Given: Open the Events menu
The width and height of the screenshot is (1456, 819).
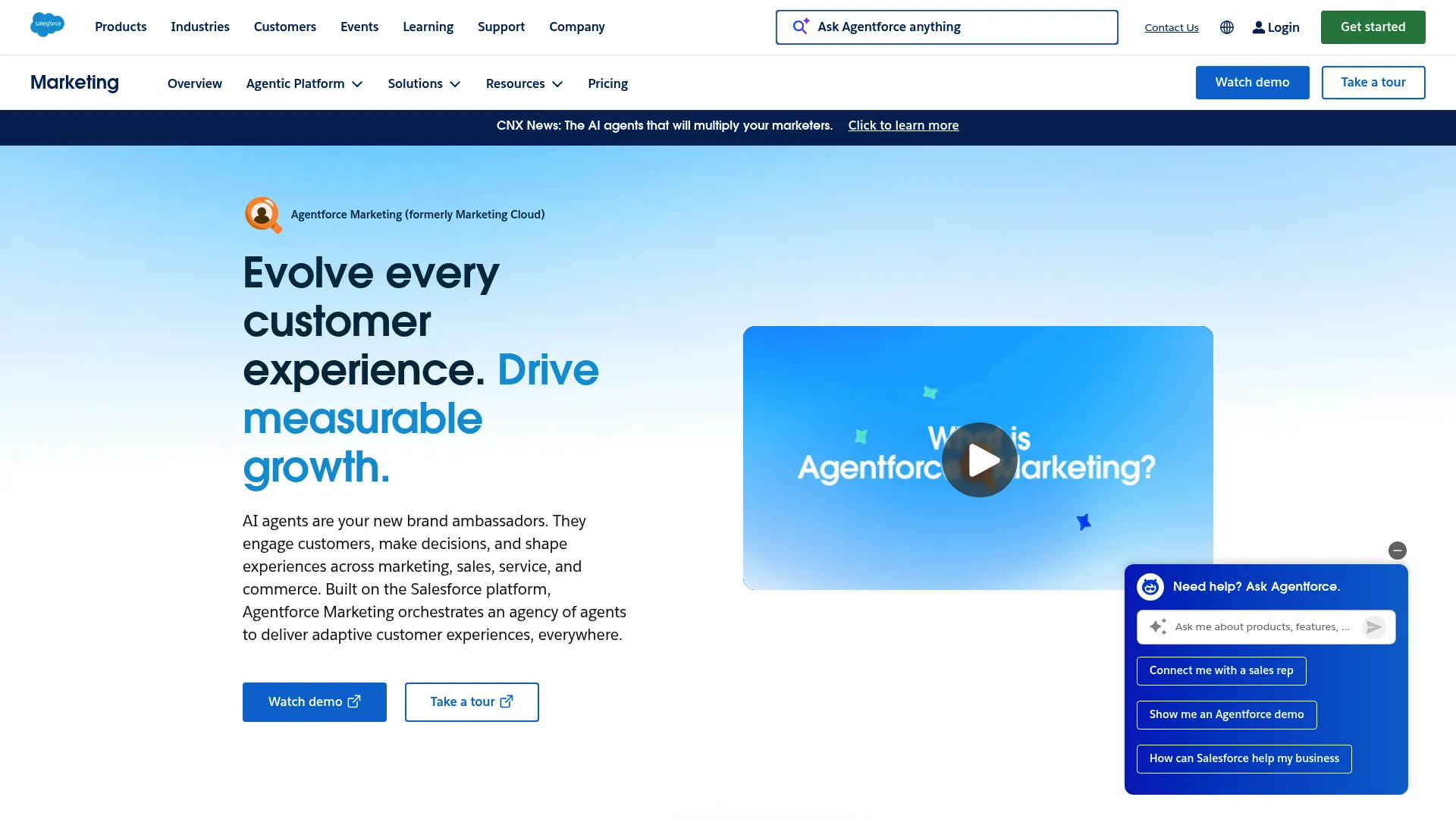Looking at the screenshot, I should point(359,27).
